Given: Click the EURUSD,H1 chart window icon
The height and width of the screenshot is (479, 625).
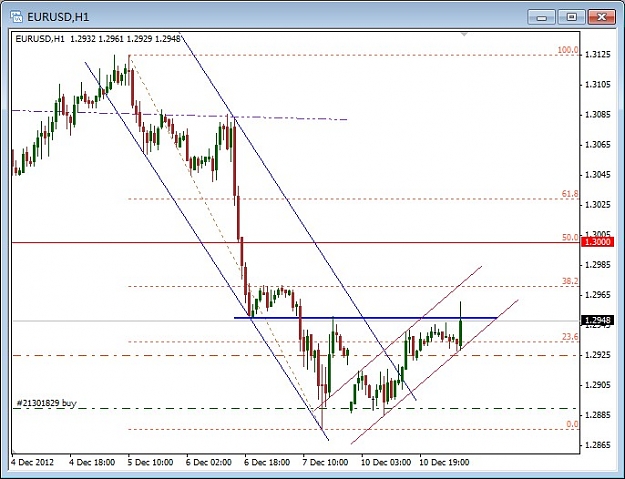Looking at the screenshot, I should [17, 17].
